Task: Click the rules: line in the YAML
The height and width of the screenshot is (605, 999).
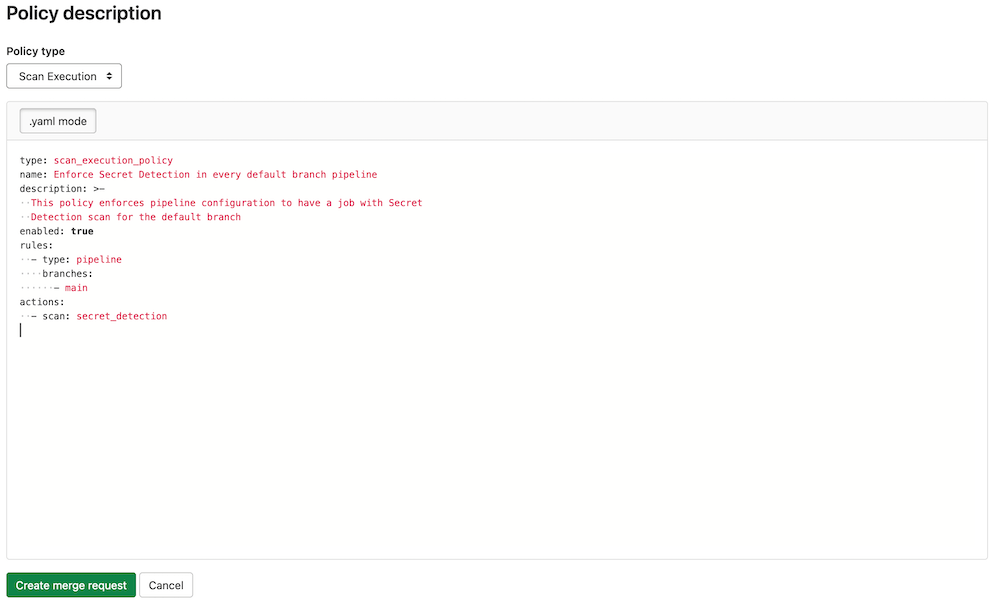Action: click(35, 245)
